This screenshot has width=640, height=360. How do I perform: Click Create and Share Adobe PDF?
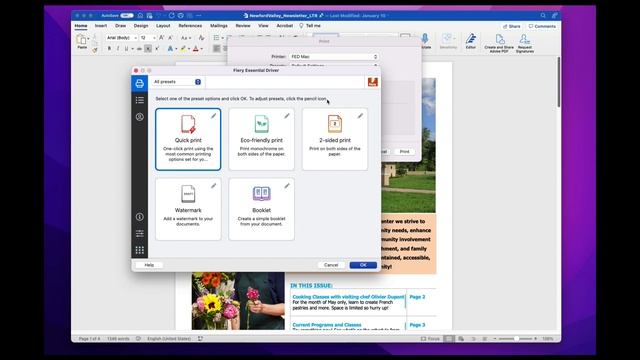499,43
